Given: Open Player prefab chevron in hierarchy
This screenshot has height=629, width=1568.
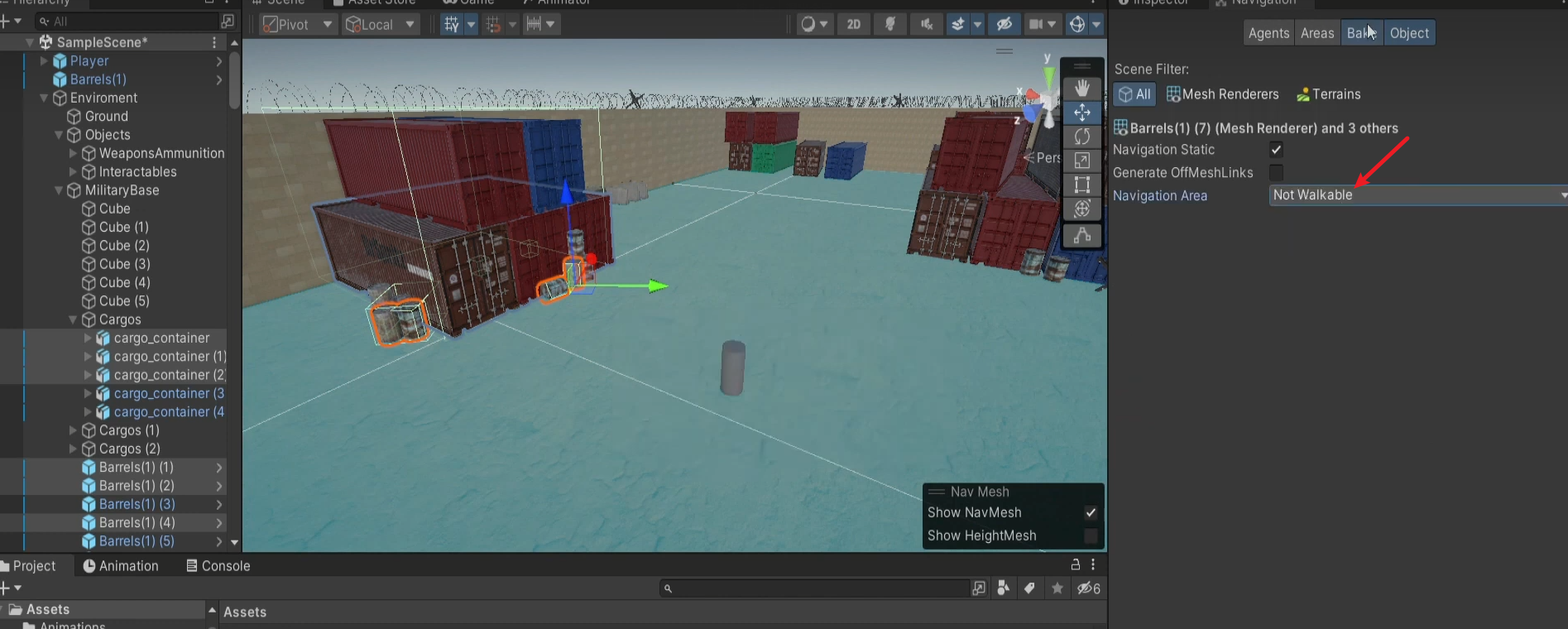Looking at the screenshot, I should 219,61.
